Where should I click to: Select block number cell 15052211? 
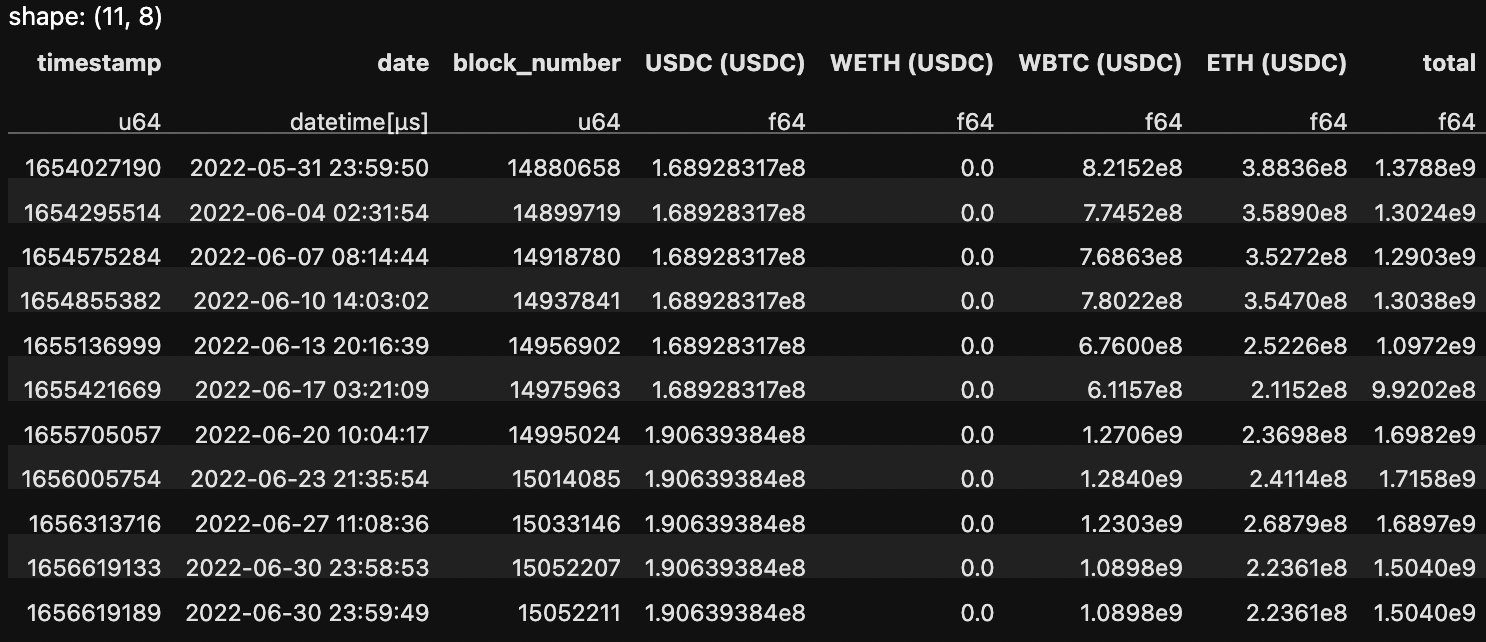coord(569,611)
